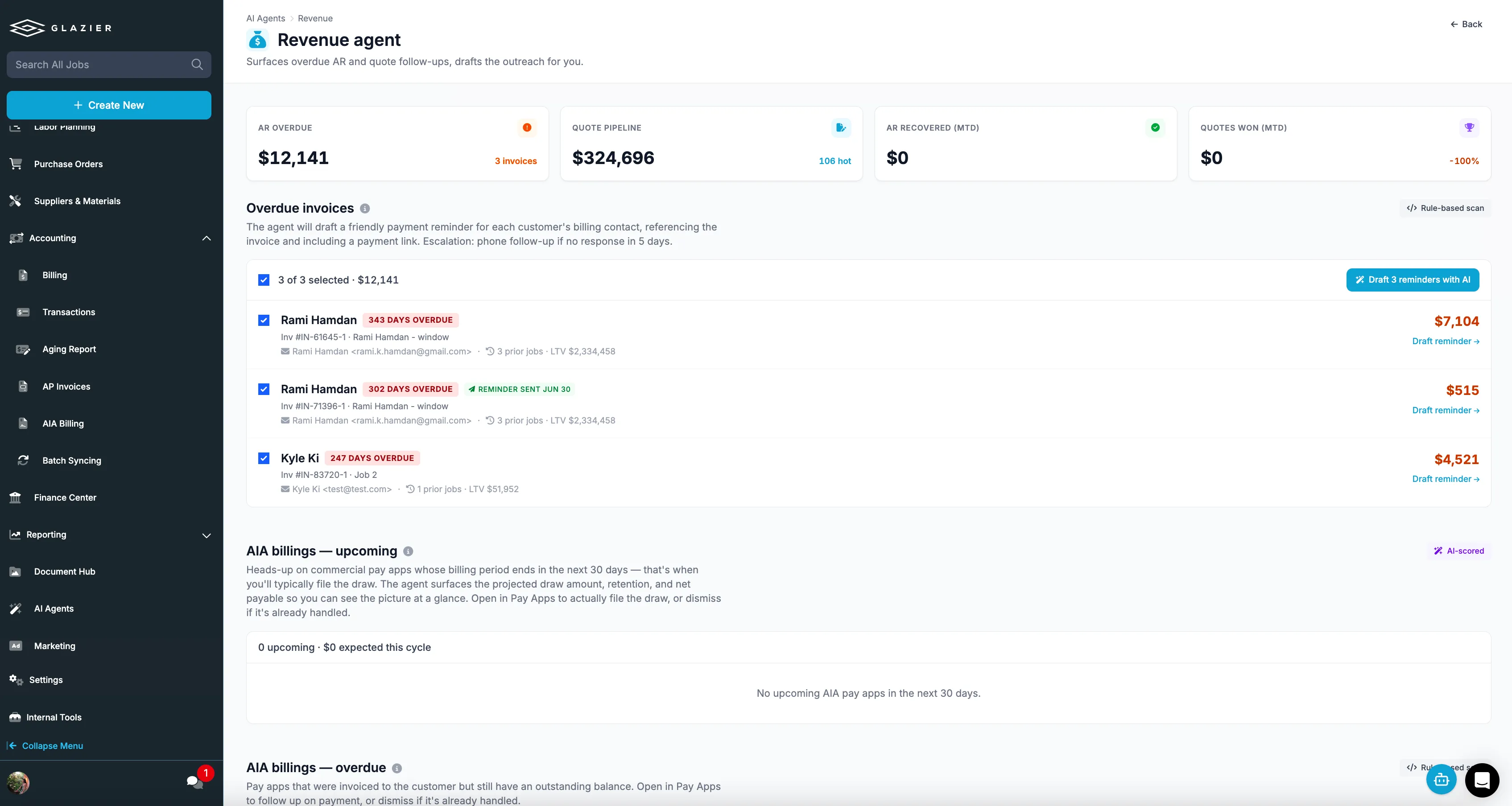The width and height of the screenshot is (1512, 806).
Task: Click AI Agents breadcrumb link
Action: tap(265, 18)
